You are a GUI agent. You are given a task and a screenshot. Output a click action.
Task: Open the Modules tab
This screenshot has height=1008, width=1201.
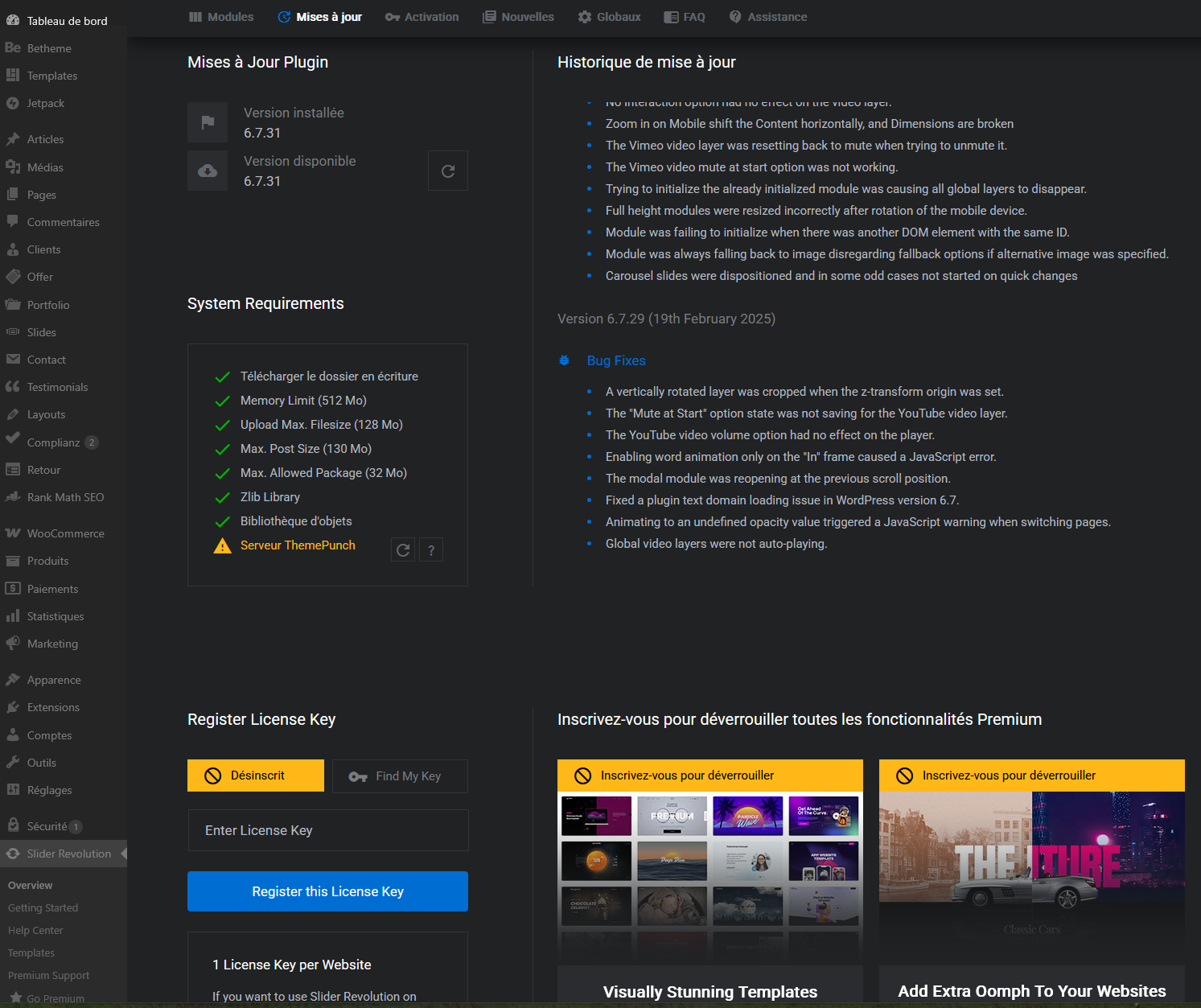coord(221,17)
